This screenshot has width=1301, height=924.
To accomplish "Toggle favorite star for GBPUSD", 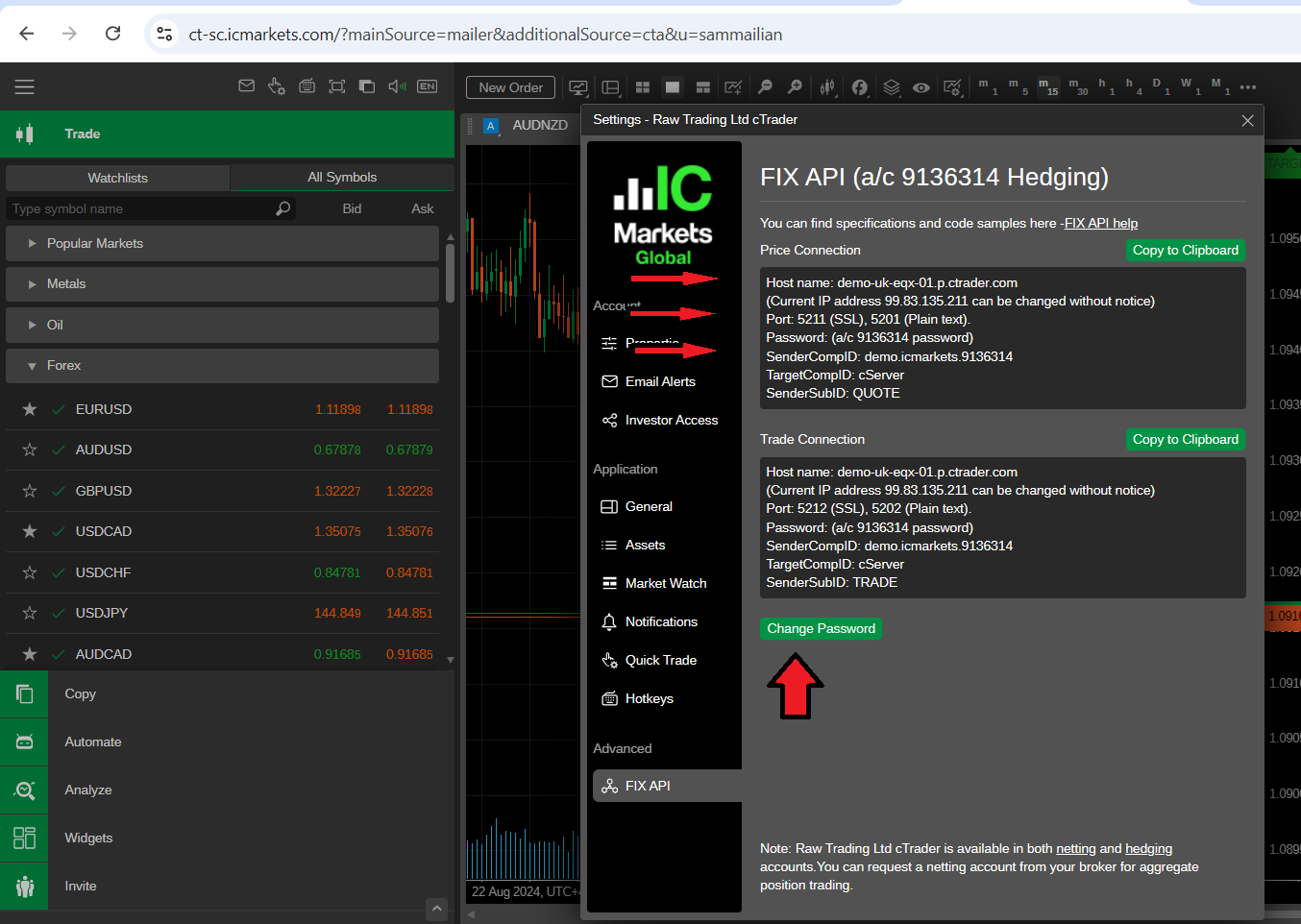I will click(30, 491).
